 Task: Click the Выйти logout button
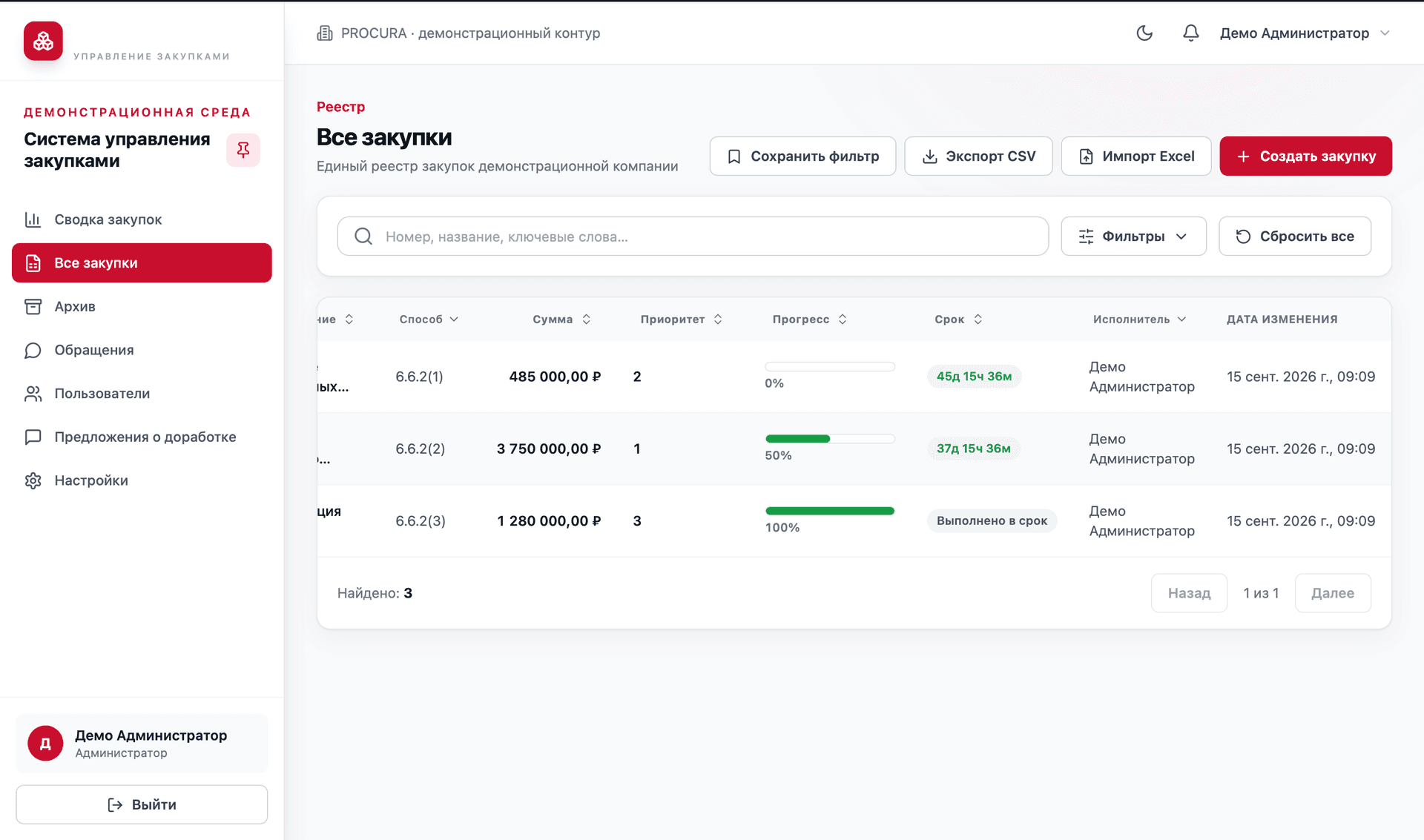coord(142,804)
